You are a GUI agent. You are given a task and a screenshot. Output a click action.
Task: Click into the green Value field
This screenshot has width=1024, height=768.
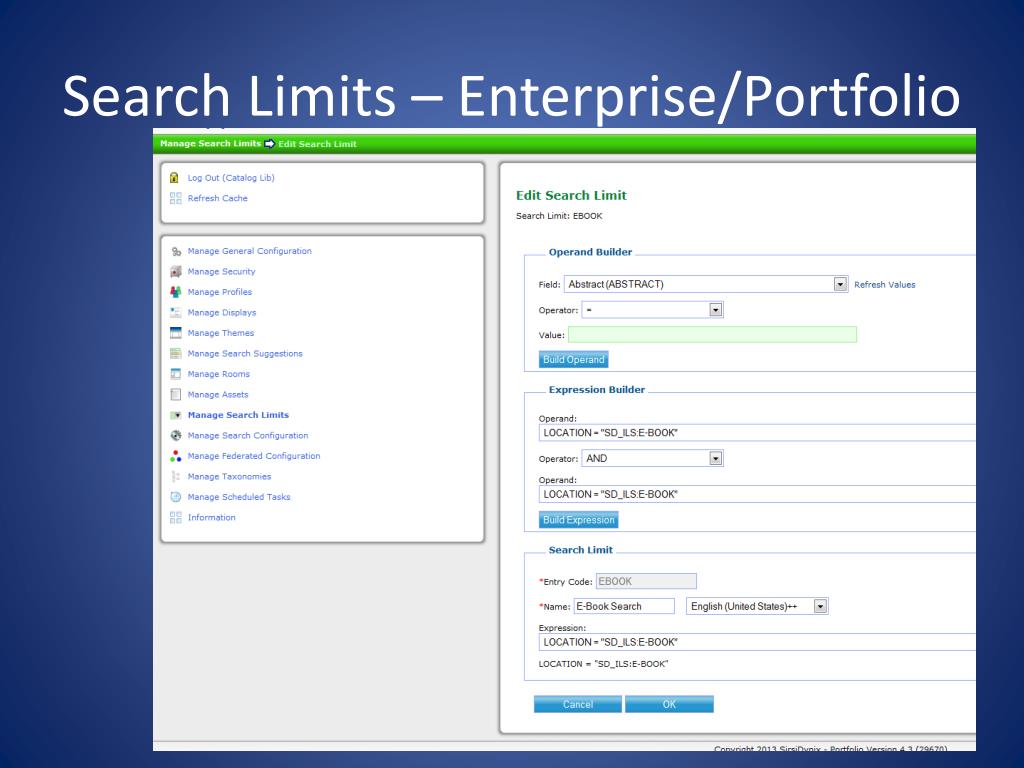(x=712, y=335)
